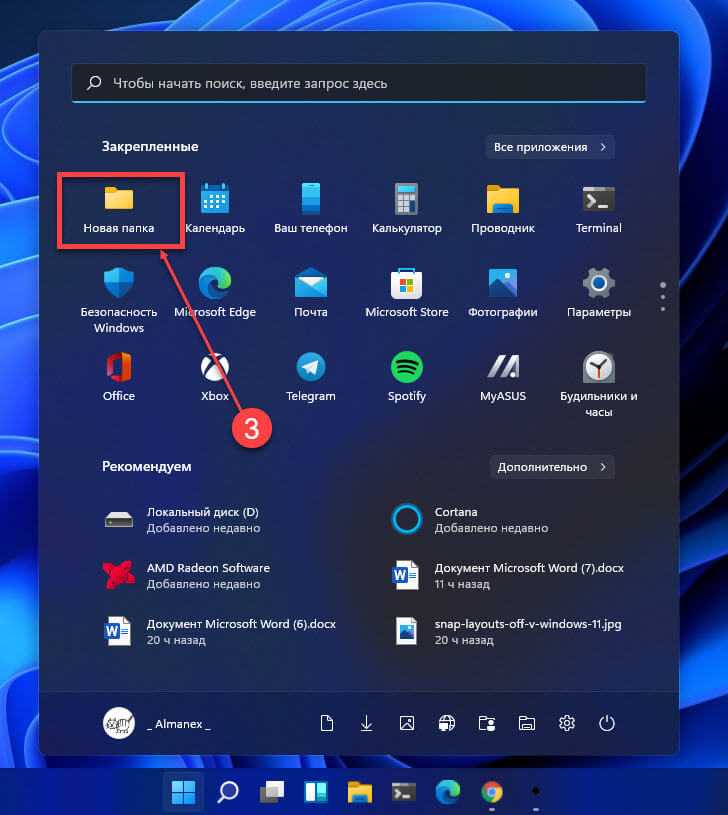728x815 pixels.
Task: Open the File Explorer icon in the Start footer
Action: click(x=526, y=723)
